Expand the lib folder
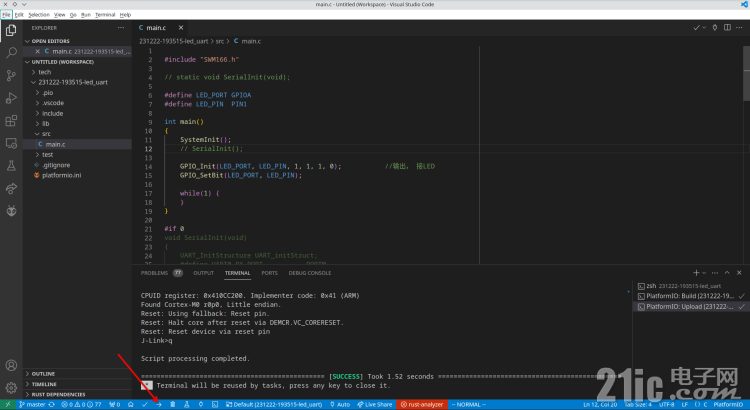This screenshot has width=750, height=410. click(x=45, y=123)
